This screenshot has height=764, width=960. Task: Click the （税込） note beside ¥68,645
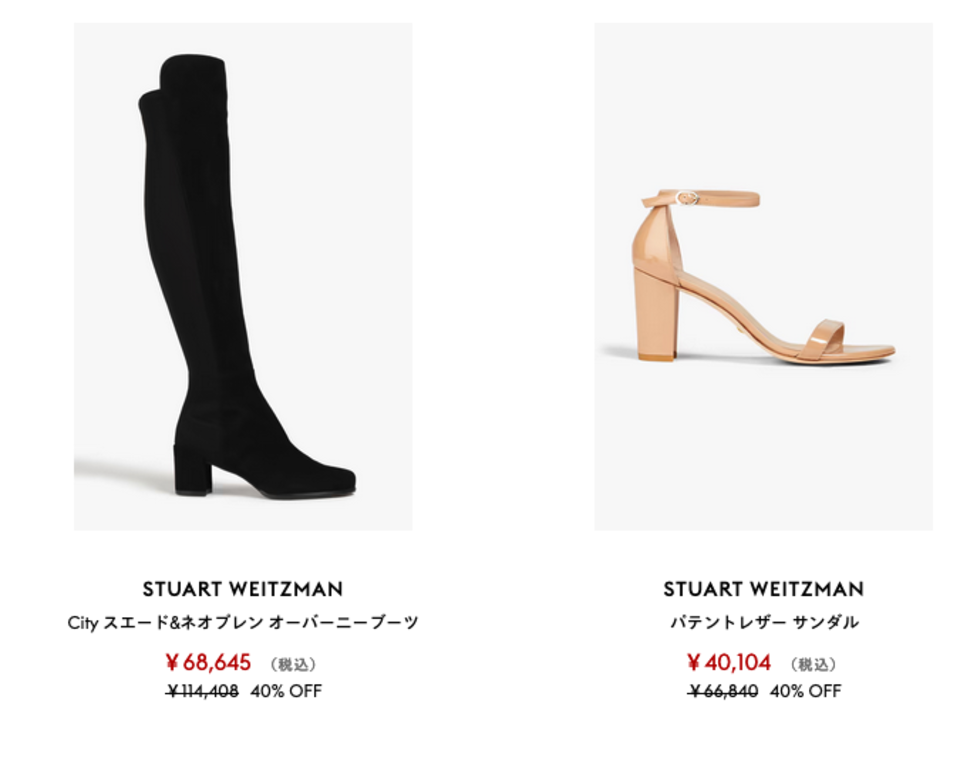coord(293,664)
